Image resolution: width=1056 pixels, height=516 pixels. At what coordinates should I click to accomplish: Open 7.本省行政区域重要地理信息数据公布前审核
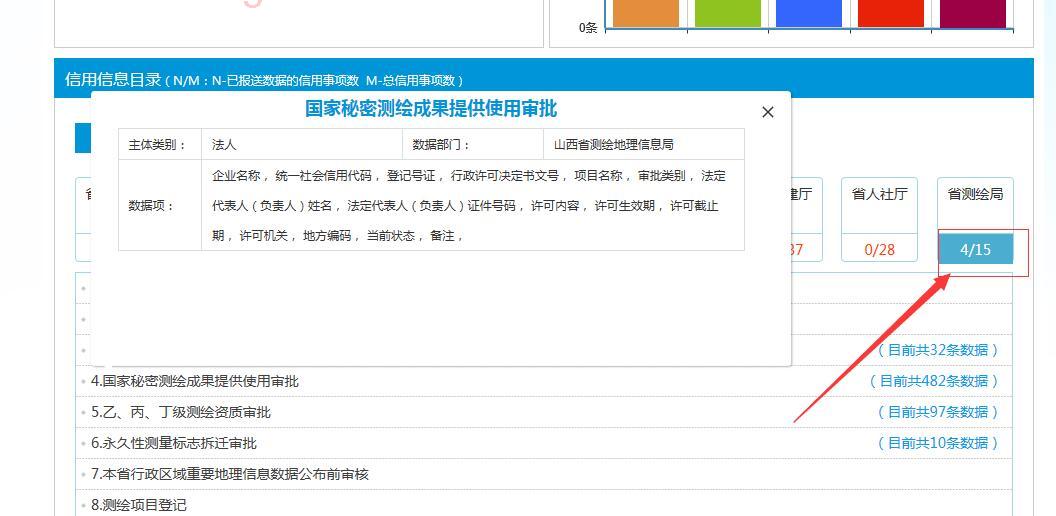pos(230,474)
